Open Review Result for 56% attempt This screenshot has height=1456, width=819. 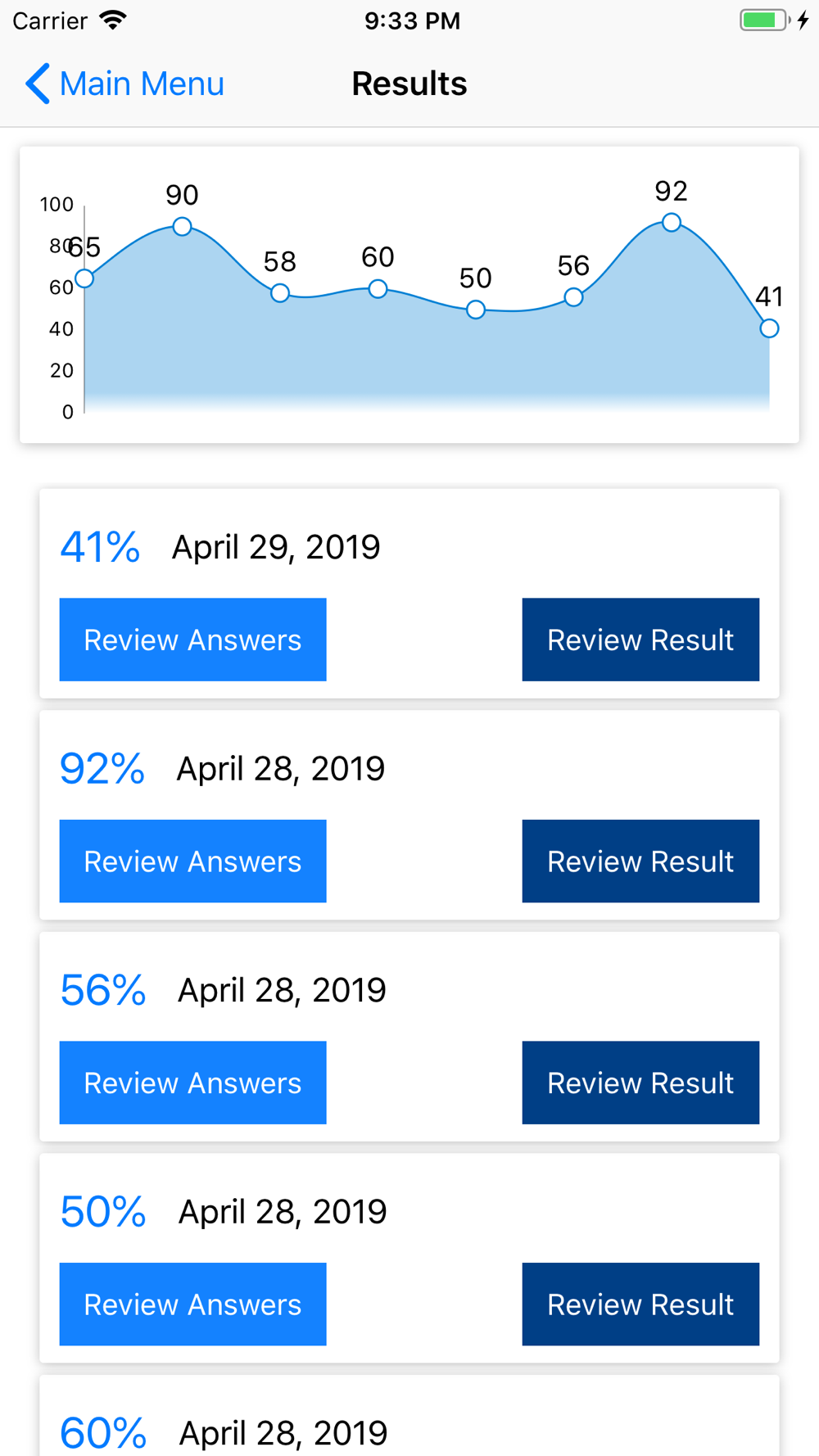pos(640,1083)
